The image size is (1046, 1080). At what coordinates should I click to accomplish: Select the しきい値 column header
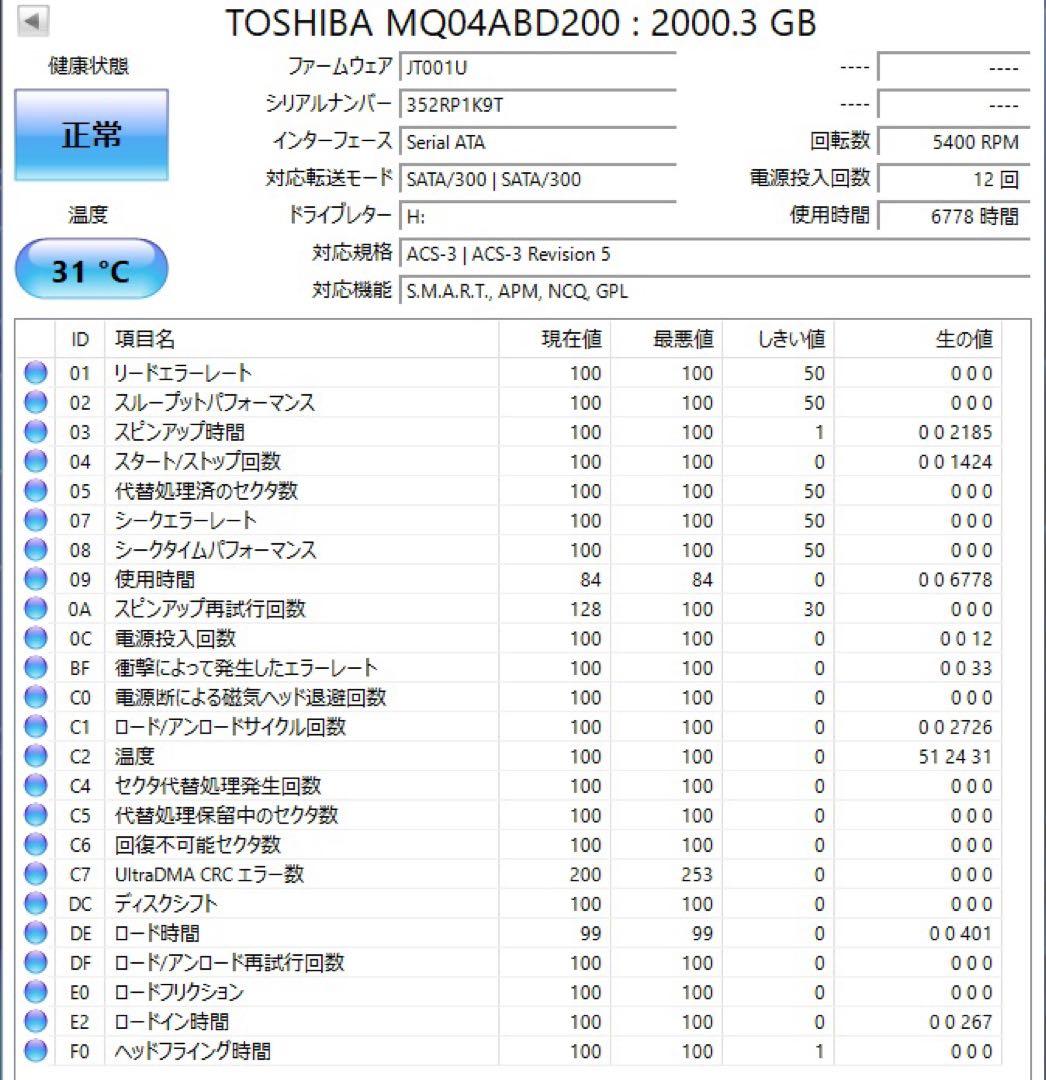(778, 339)
